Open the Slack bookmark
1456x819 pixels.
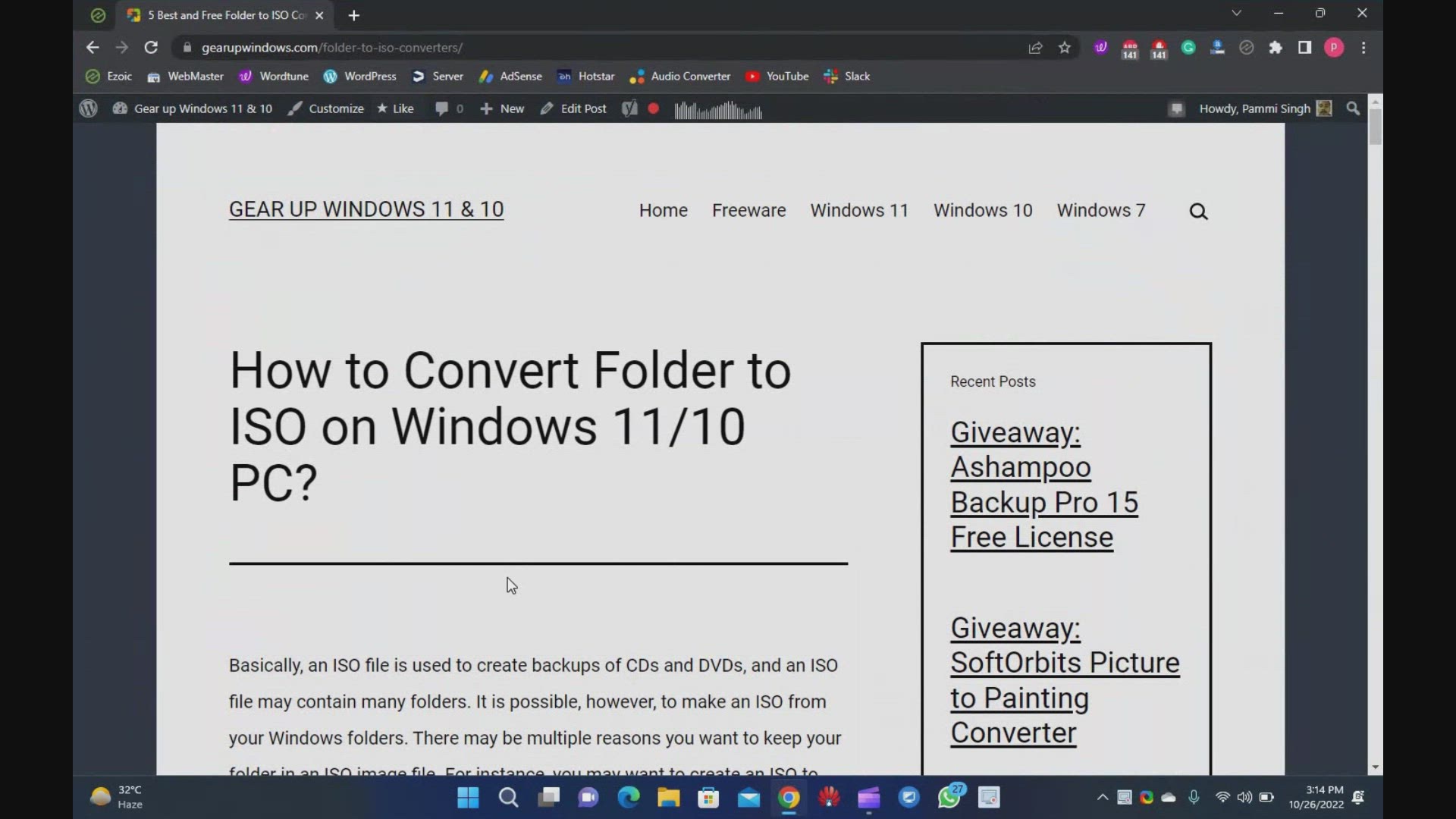tap(847, 77)
